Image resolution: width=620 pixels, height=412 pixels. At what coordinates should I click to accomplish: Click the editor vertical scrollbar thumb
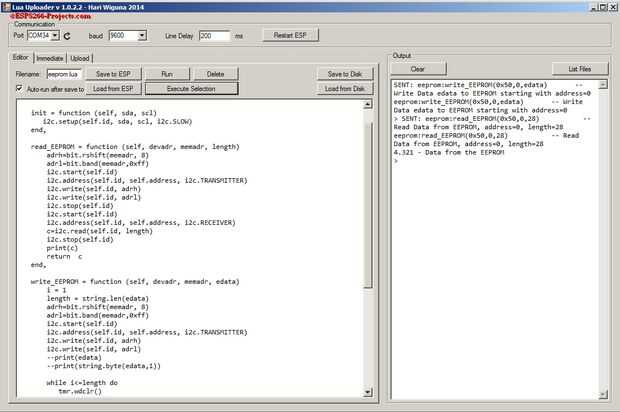click(x=368, y=205)
